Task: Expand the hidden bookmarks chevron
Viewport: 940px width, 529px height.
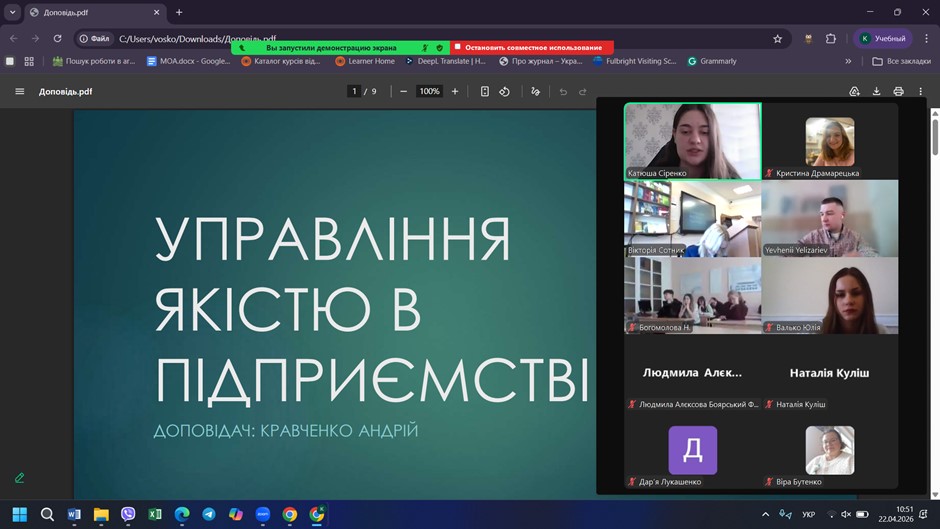Action: coord(848,61)
